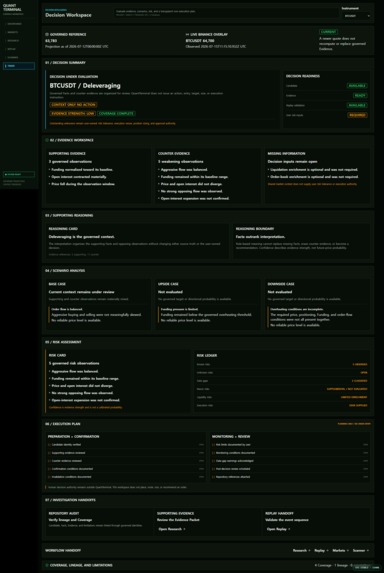The image size is (384, 573).
Task: Click the COVERAGE COMPLETE tag
Action: point(116,114)
